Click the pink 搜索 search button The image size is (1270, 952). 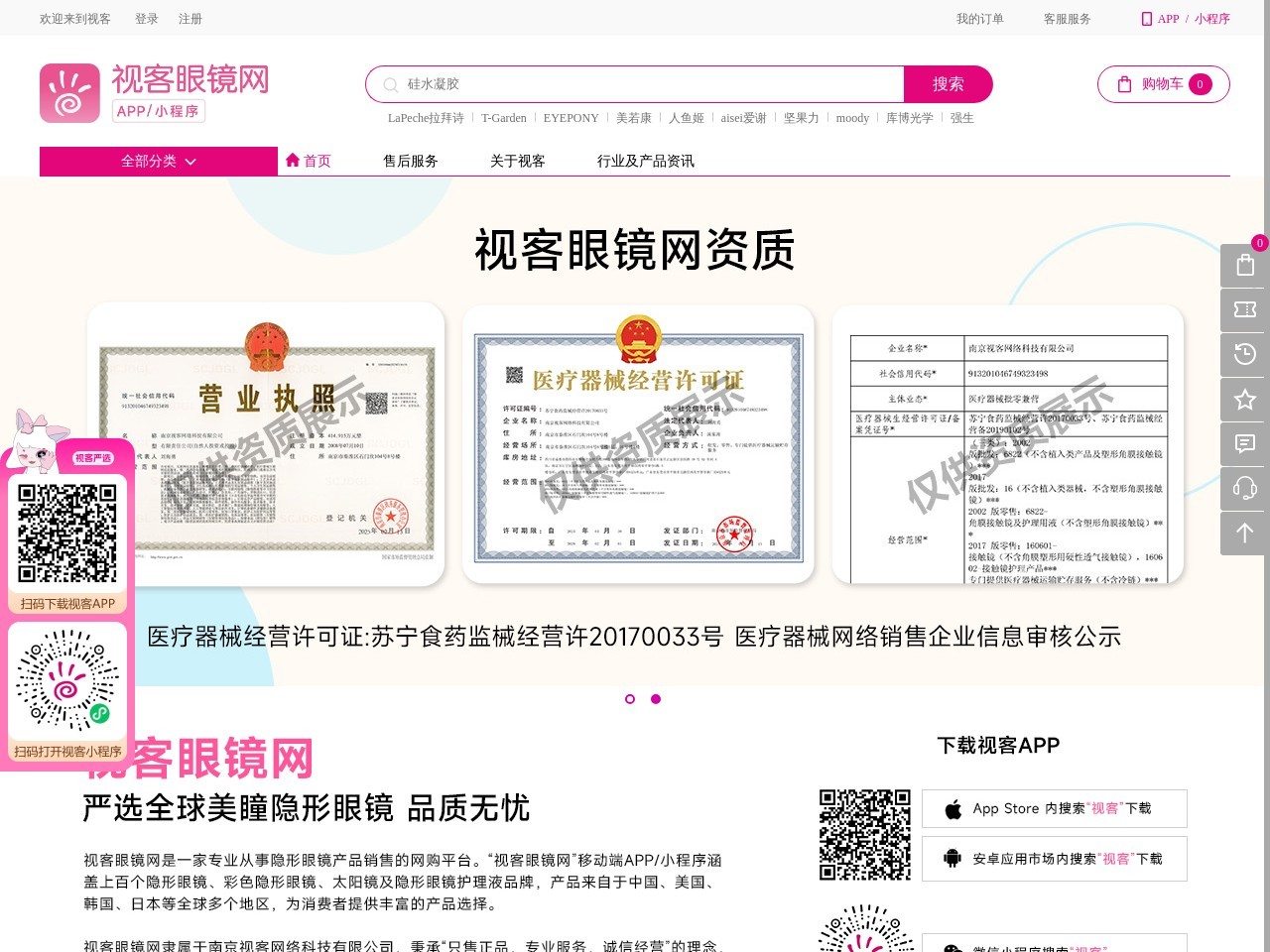[948, 84]
